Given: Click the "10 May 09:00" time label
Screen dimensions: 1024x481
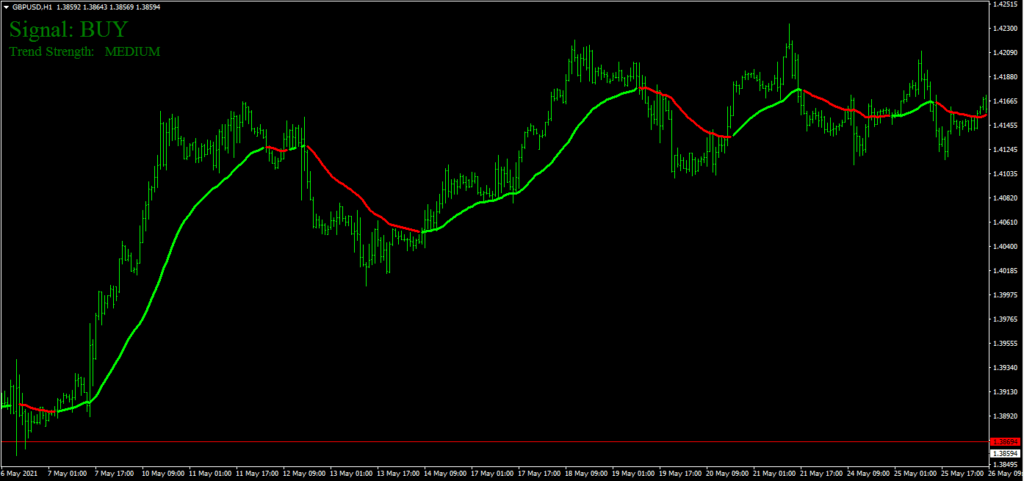Looking at the screenshot, I should point(163,473).
